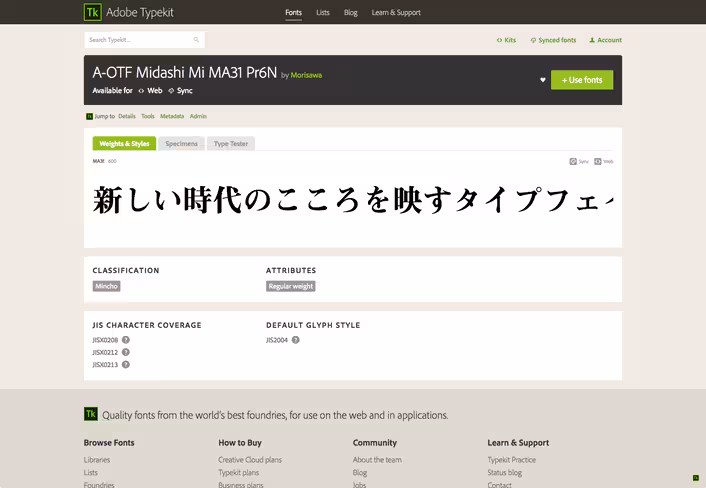Image resolution: width=706 pixels, height=488 pixels.
Task: Open the footer Blog link under Community
Action: pos(360,472)
